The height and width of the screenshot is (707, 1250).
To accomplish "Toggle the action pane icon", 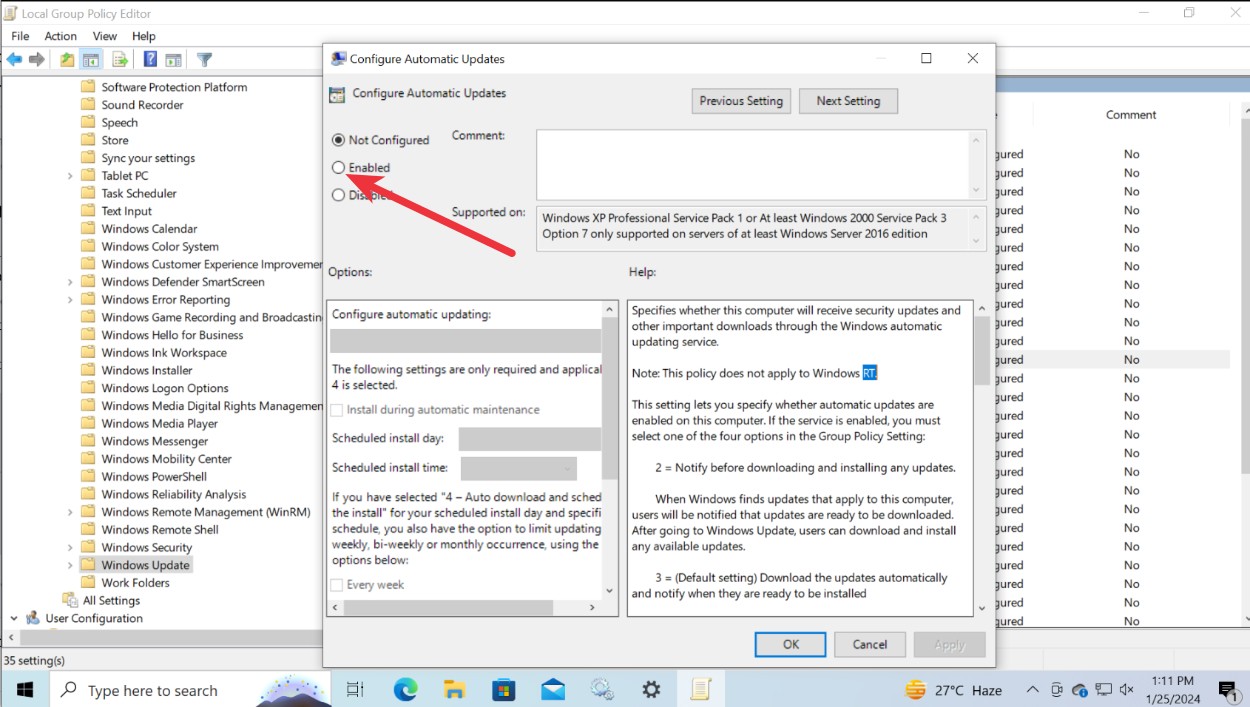I will point(174,59).
